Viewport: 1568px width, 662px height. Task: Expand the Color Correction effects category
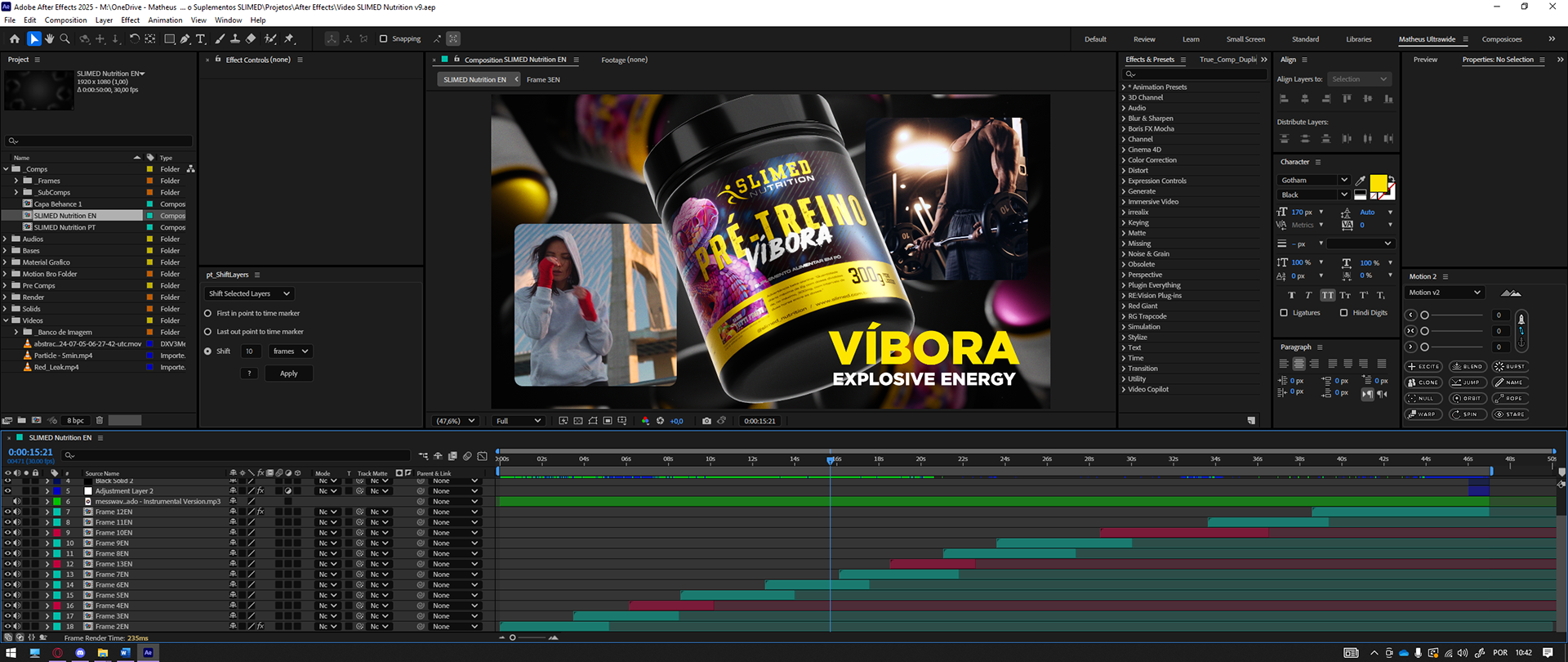pos(1124,160)
